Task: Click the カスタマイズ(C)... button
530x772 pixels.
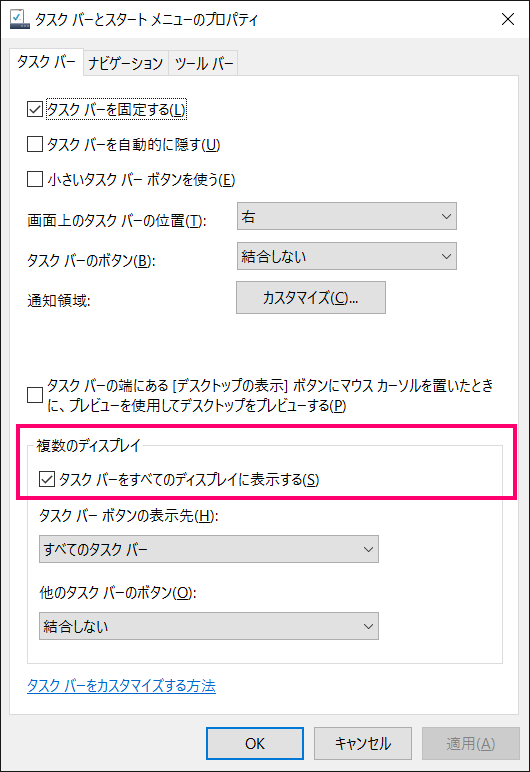Action: [x=311, y=297]
